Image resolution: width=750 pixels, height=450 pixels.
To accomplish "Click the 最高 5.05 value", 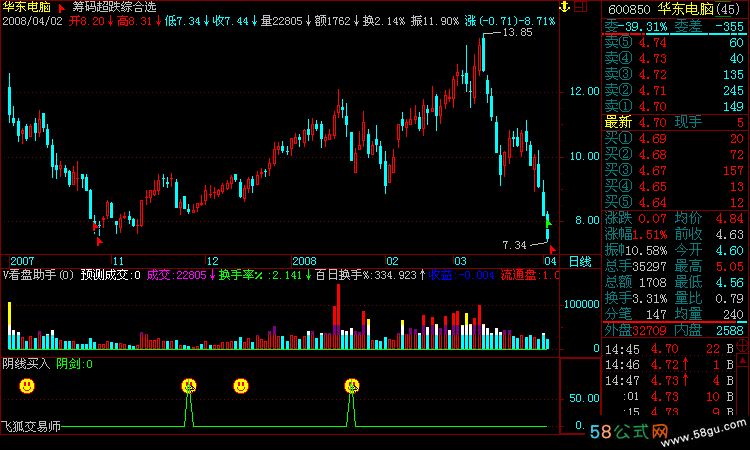I will click(x=709, y=267).
